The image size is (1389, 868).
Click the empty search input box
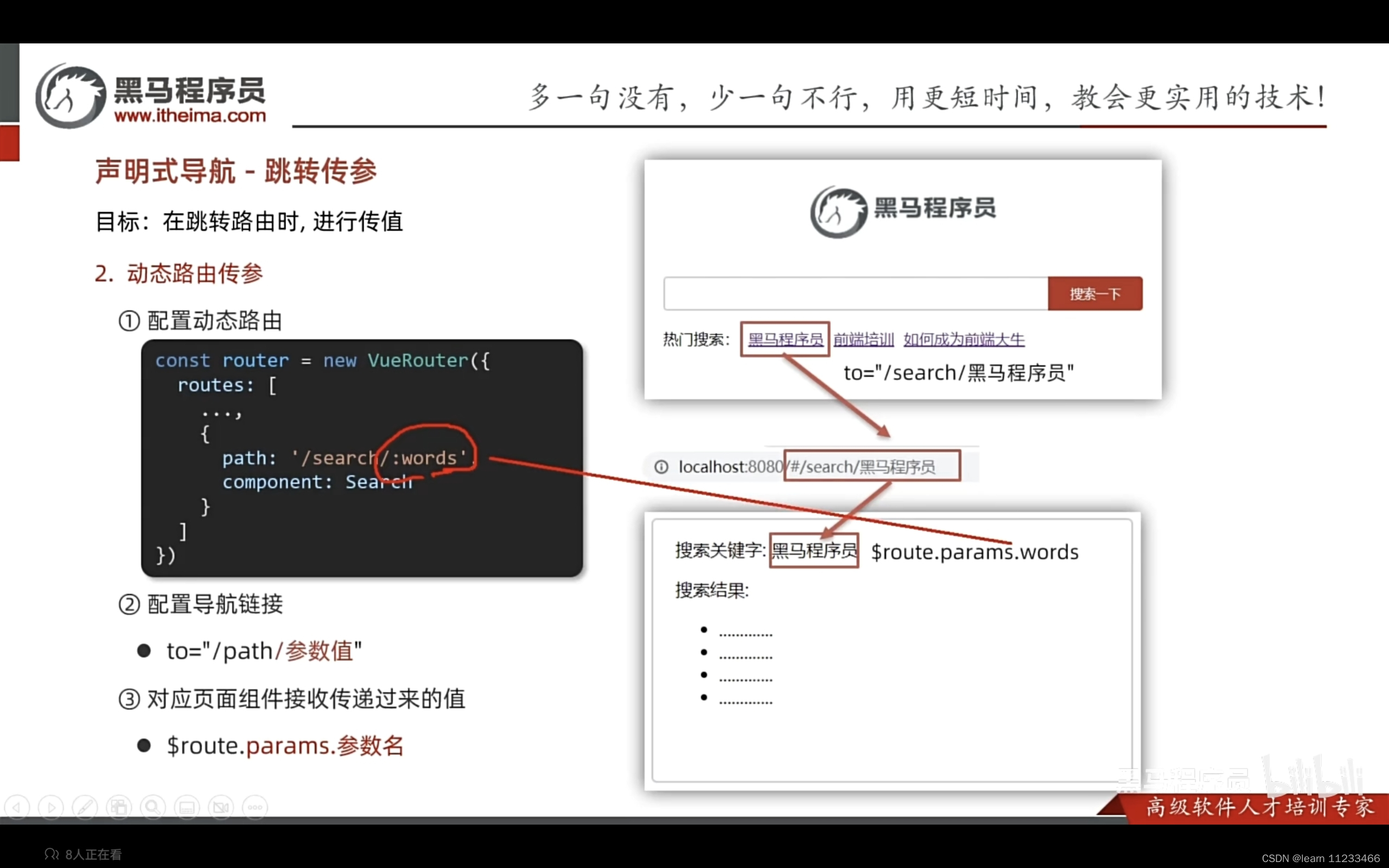(856, 293)
